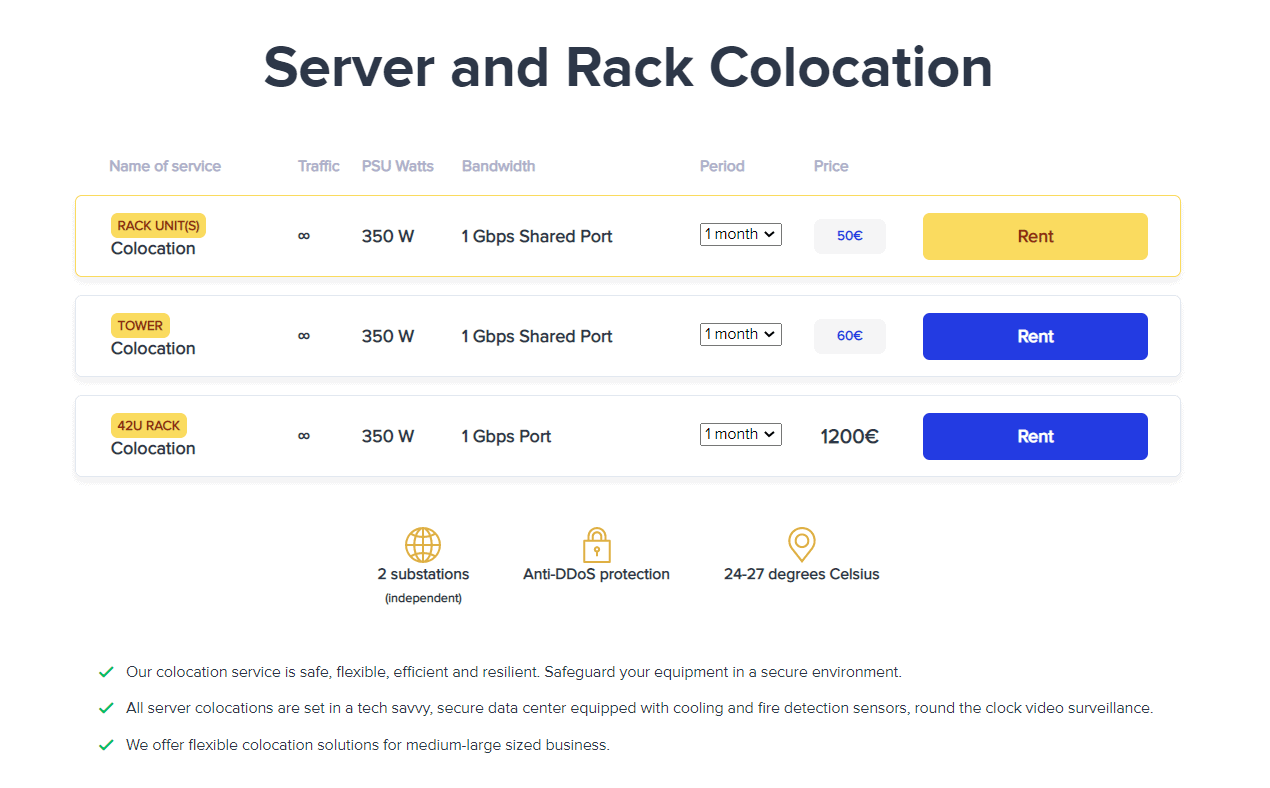Click the padlock Anti-DDoS protection icon
The height and width of the screenshot is (788, 1270).
pyautogui.click(x=597, y=545)
